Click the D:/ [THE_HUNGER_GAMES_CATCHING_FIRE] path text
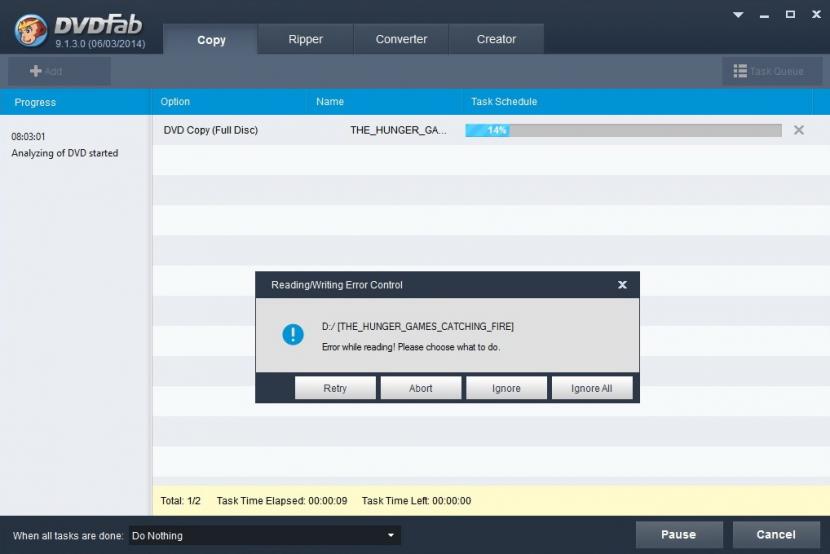Screen dimensions: 830x554 tap(418, 326)
